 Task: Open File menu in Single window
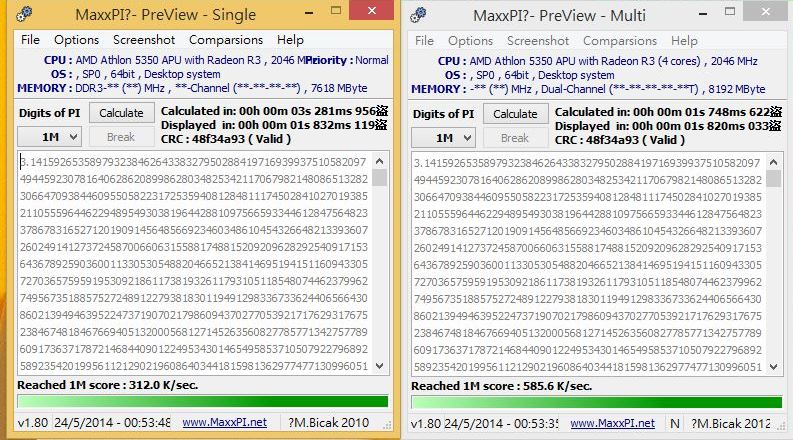(x=30, y=39)
